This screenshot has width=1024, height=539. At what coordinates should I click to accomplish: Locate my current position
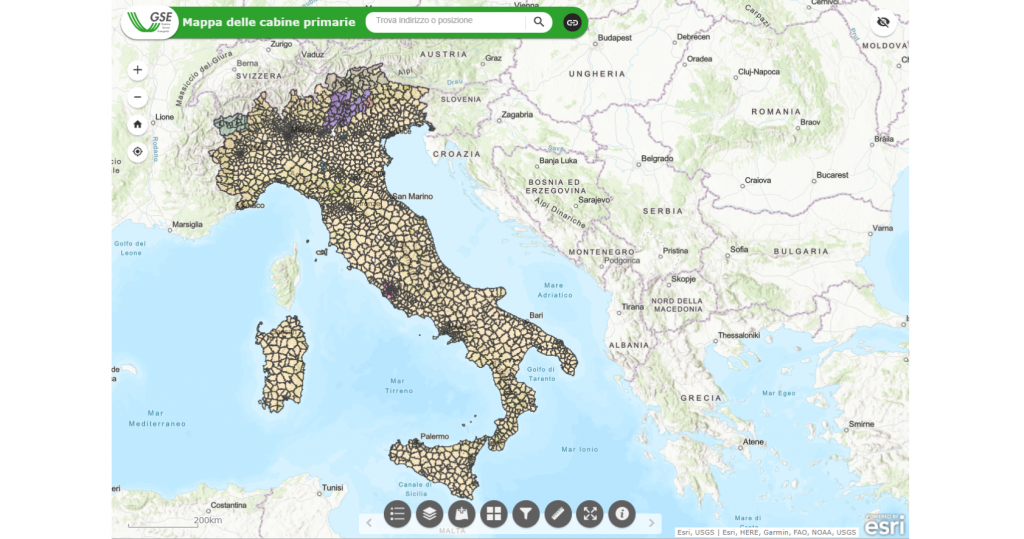click(x=138, y=152)
